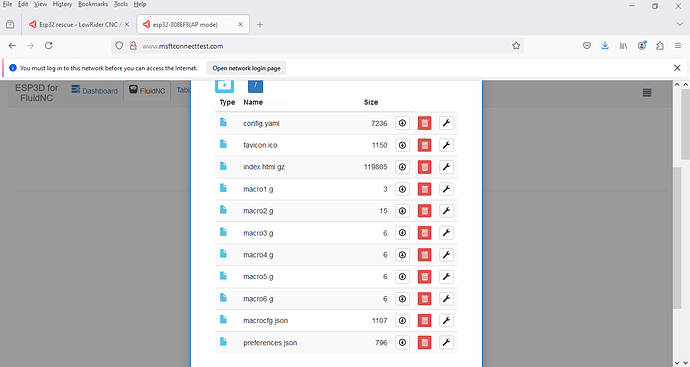
Task: Delete the favicon.ico file
Action: pyautogui.click(x=424, y=145)
